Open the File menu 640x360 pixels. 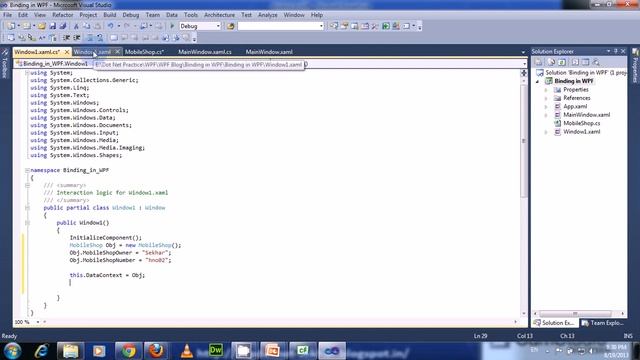click(x=7, y=15)
